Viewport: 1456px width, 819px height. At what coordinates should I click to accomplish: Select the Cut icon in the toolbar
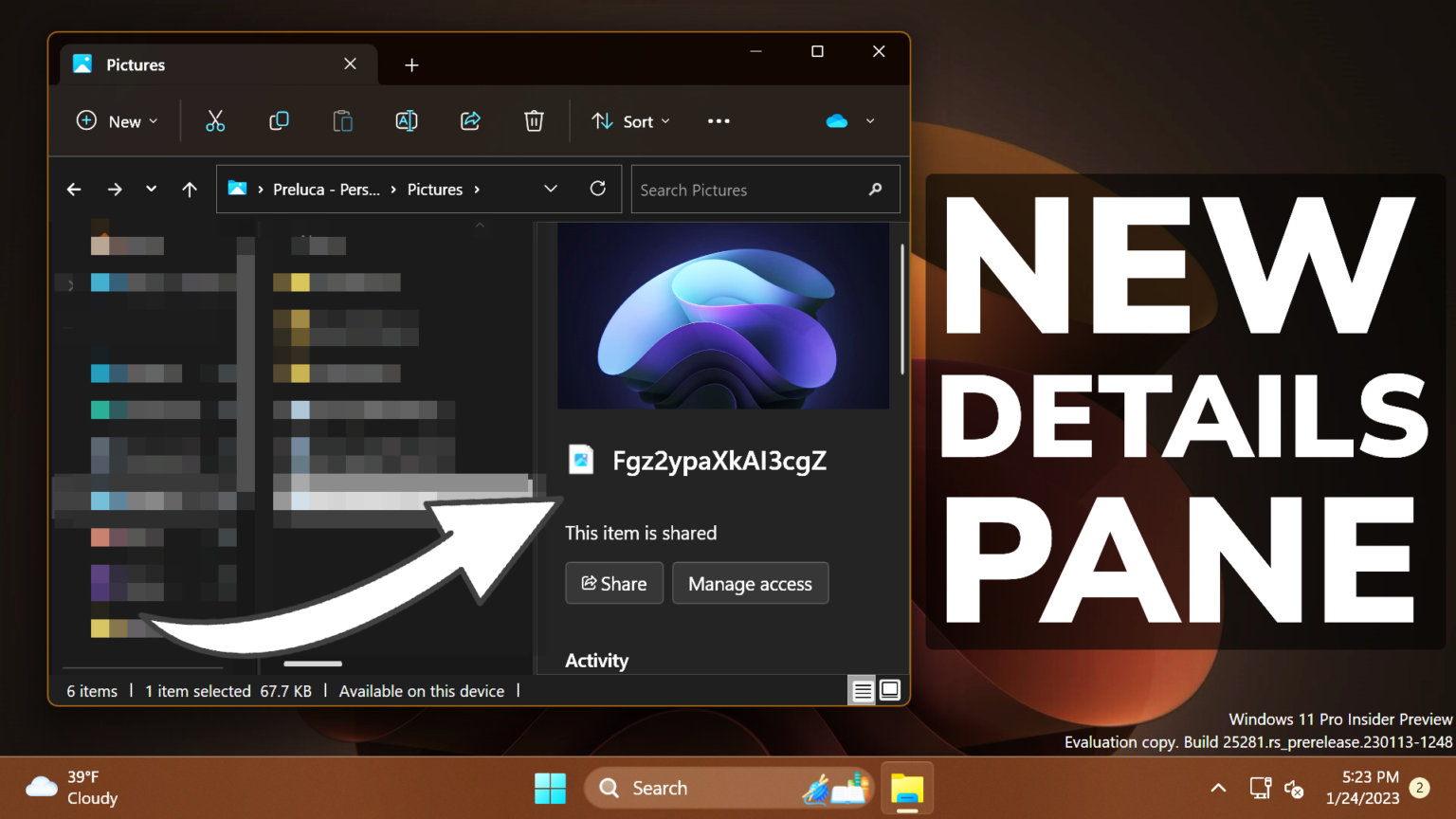coord(215,120)
